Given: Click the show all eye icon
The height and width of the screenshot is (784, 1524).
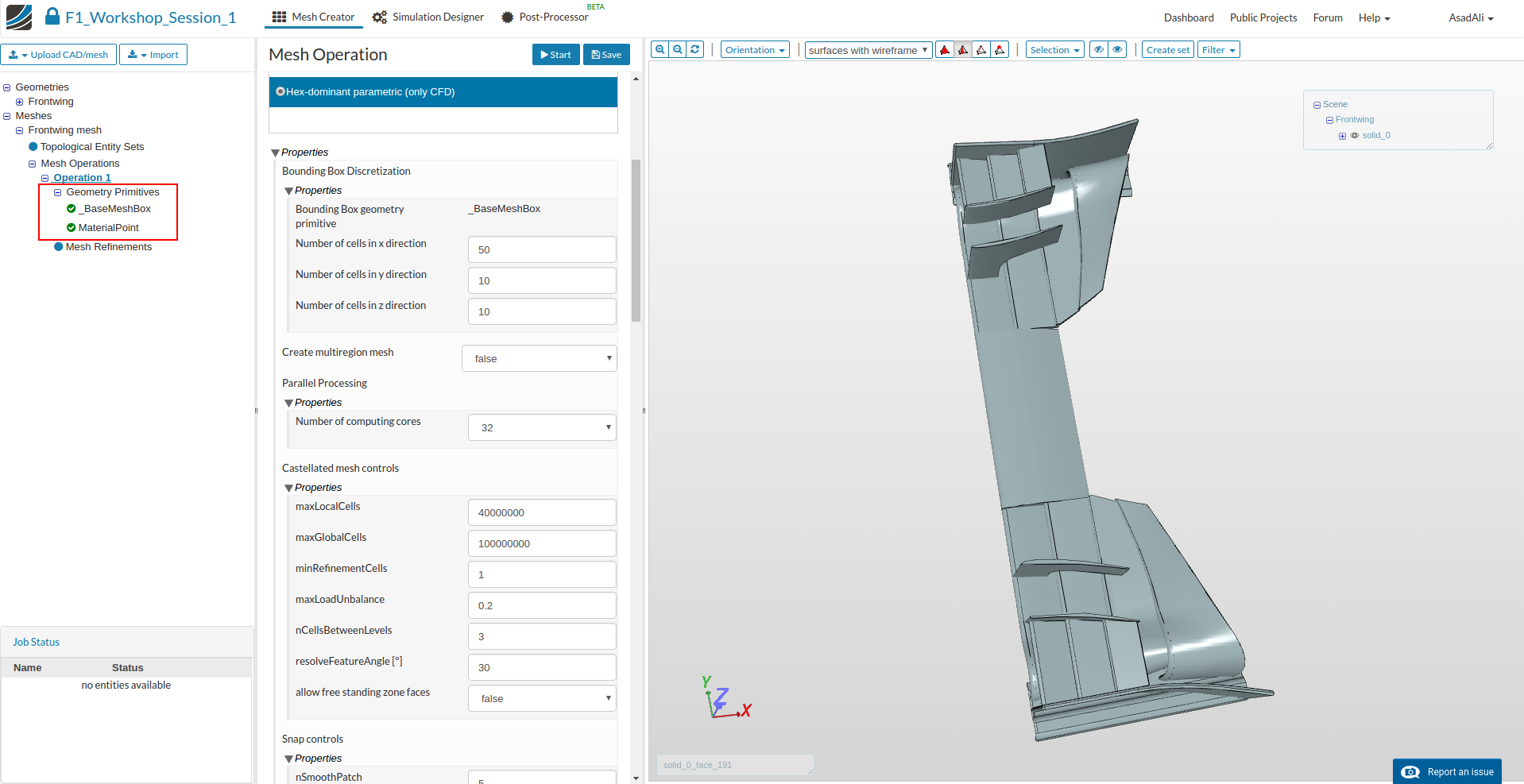Looking at the screenshot, I should coord(1117,50).
